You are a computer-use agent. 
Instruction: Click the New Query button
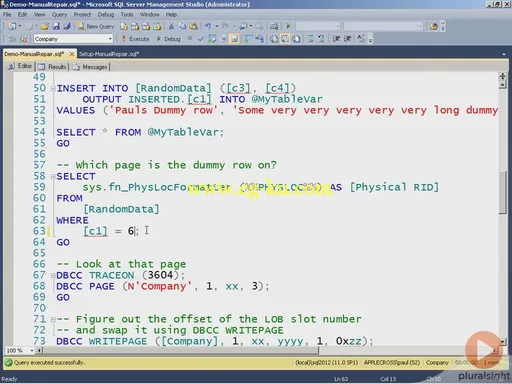coord(96,26)
